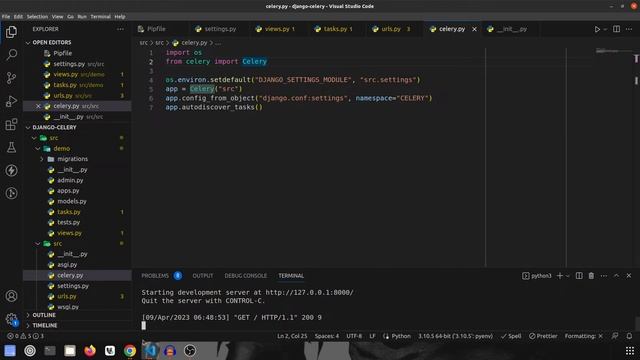Switch to the Output panel tab
The width and height of the screenshot is (640, 360).
click(203, 276)
